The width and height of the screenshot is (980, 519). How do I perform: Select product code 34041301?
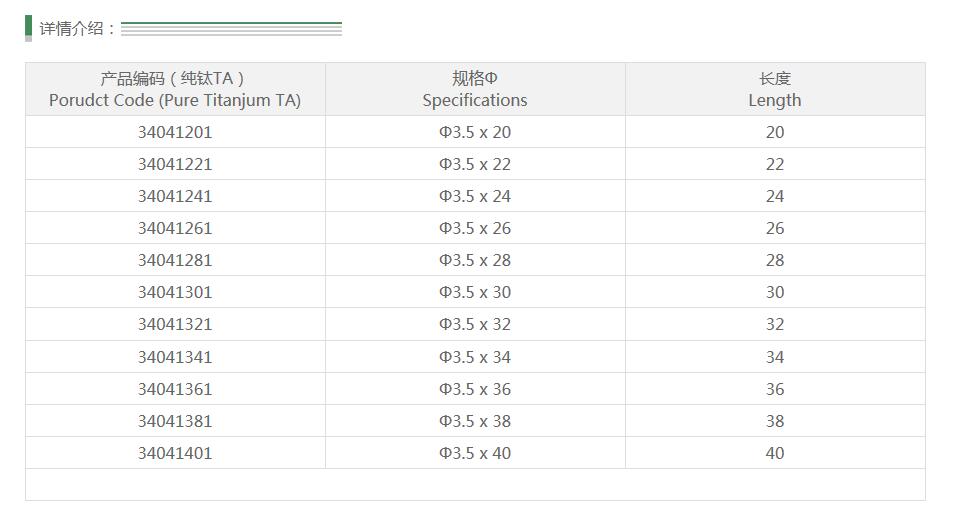point(175,292)
